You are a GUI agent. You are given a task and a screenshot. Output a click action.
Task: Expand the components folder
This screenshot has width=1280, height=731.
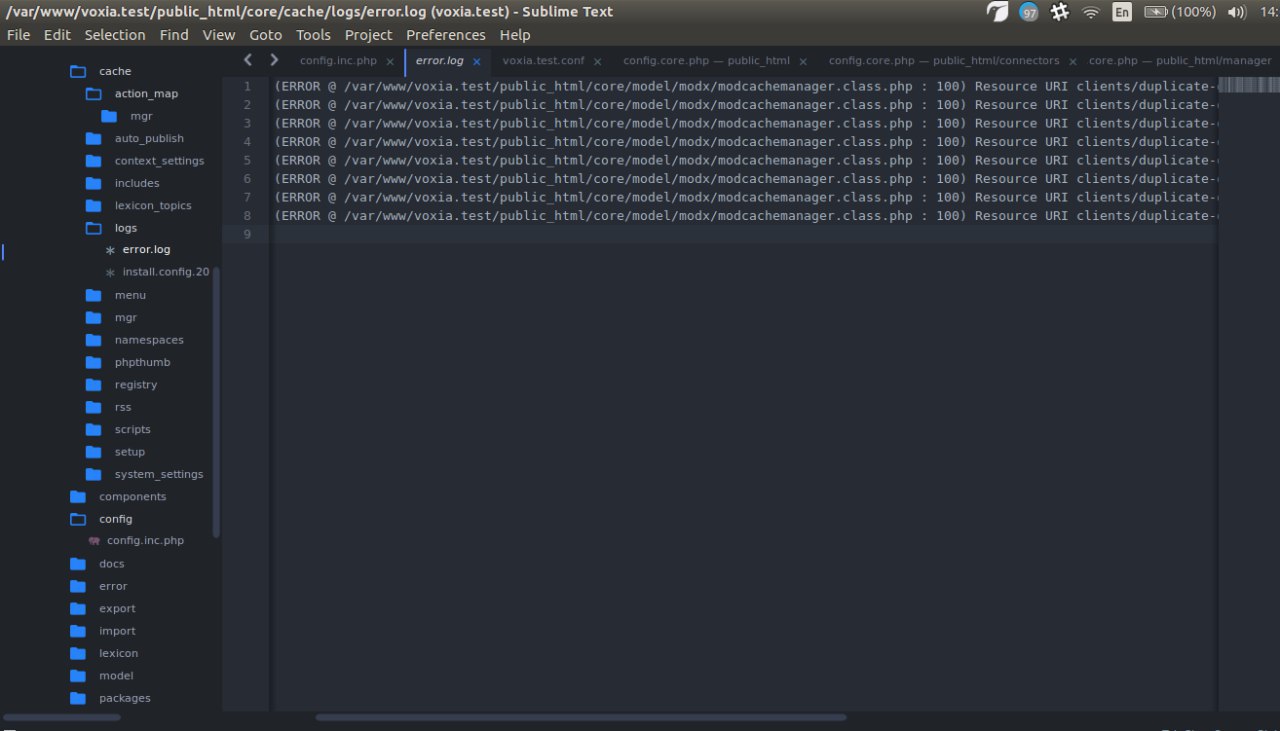tap(78, 497)
